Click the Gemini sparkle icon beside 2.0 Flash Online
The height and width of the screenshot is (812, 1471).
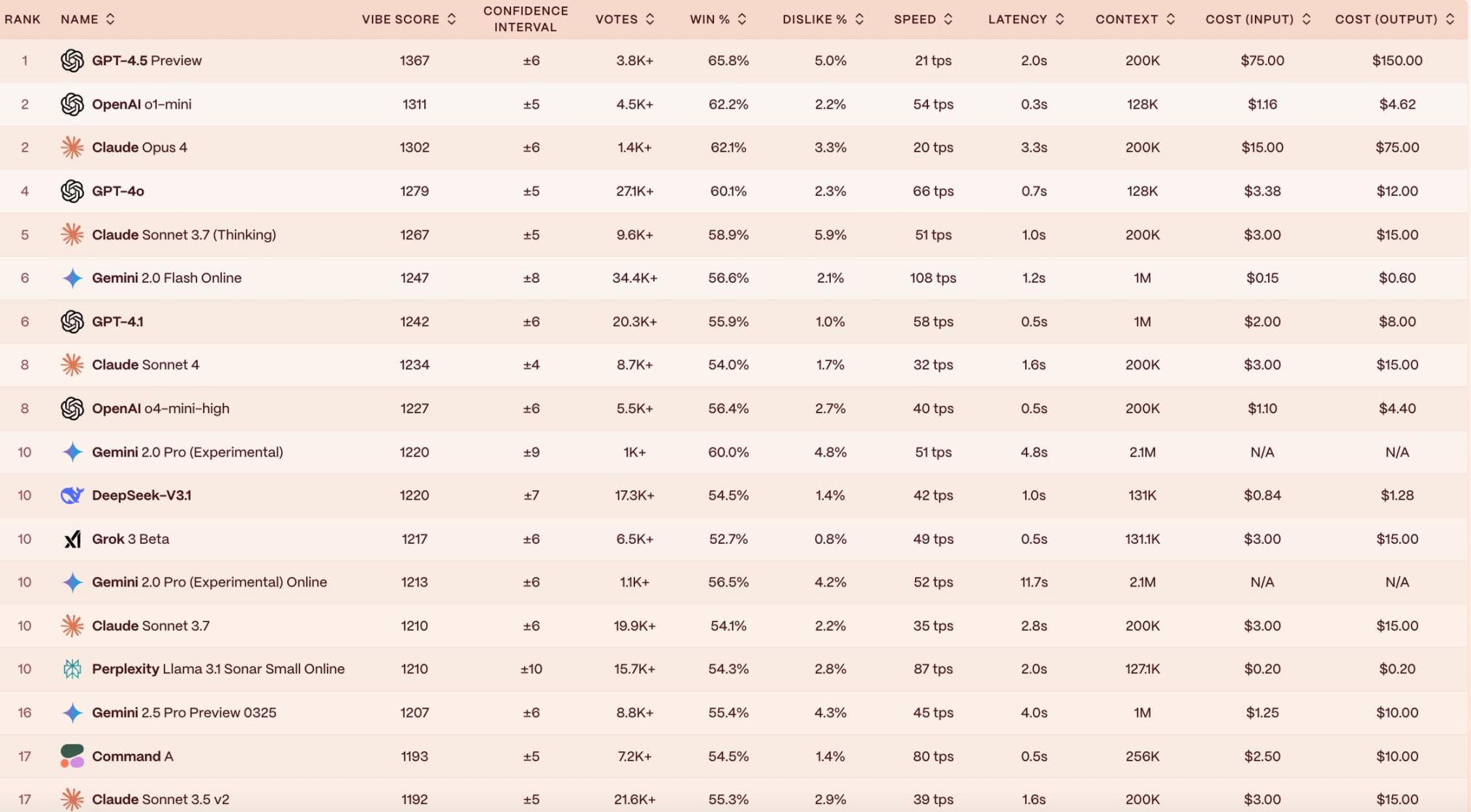[x=72, y=278]
